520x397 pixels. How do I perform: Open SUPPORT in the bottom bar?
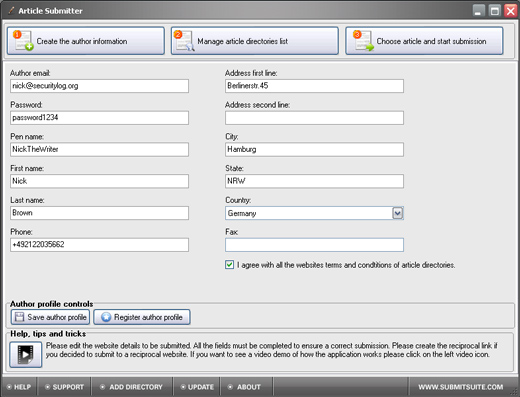point(64,387)
